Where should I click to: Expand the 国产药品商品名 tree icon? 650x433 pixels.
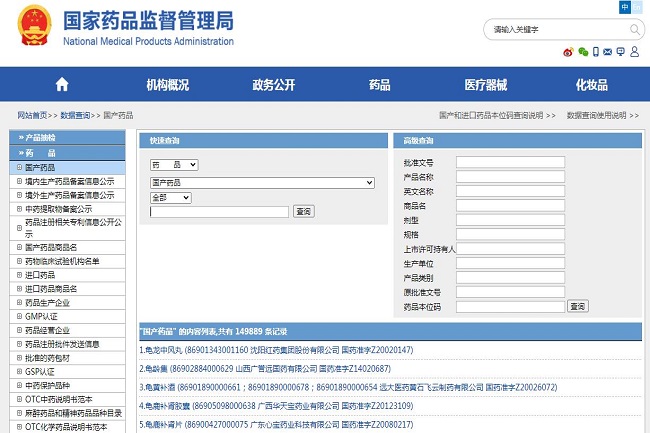(x=19, y=247)
